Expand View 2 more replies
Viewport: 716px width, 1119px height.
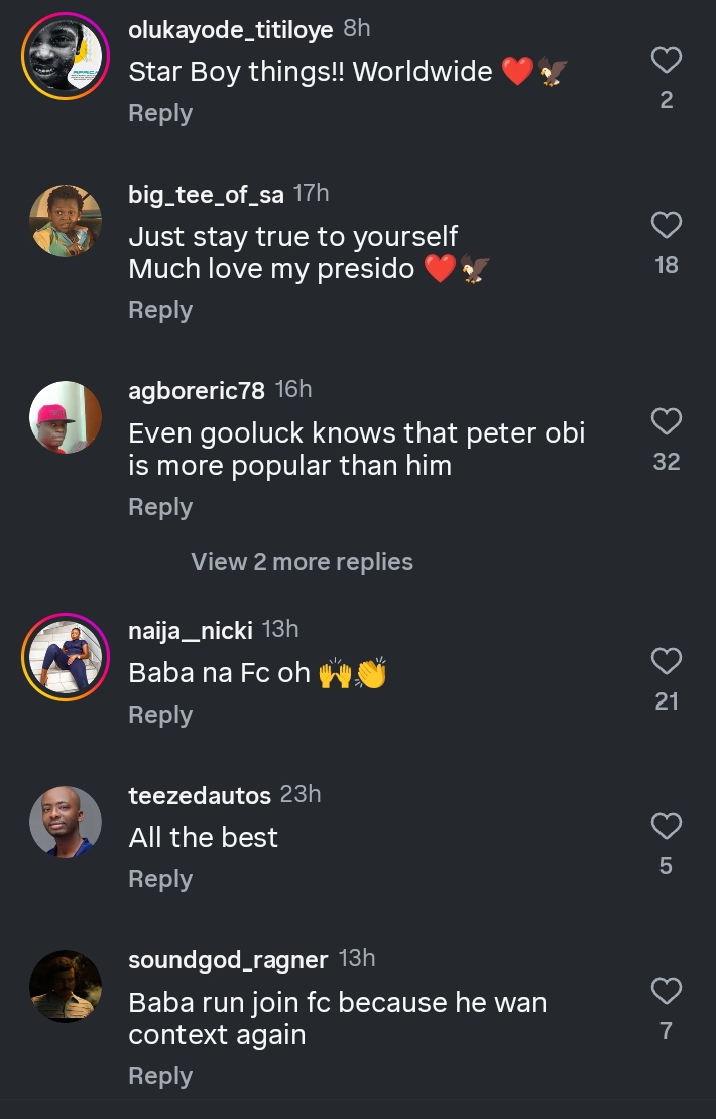302,562
